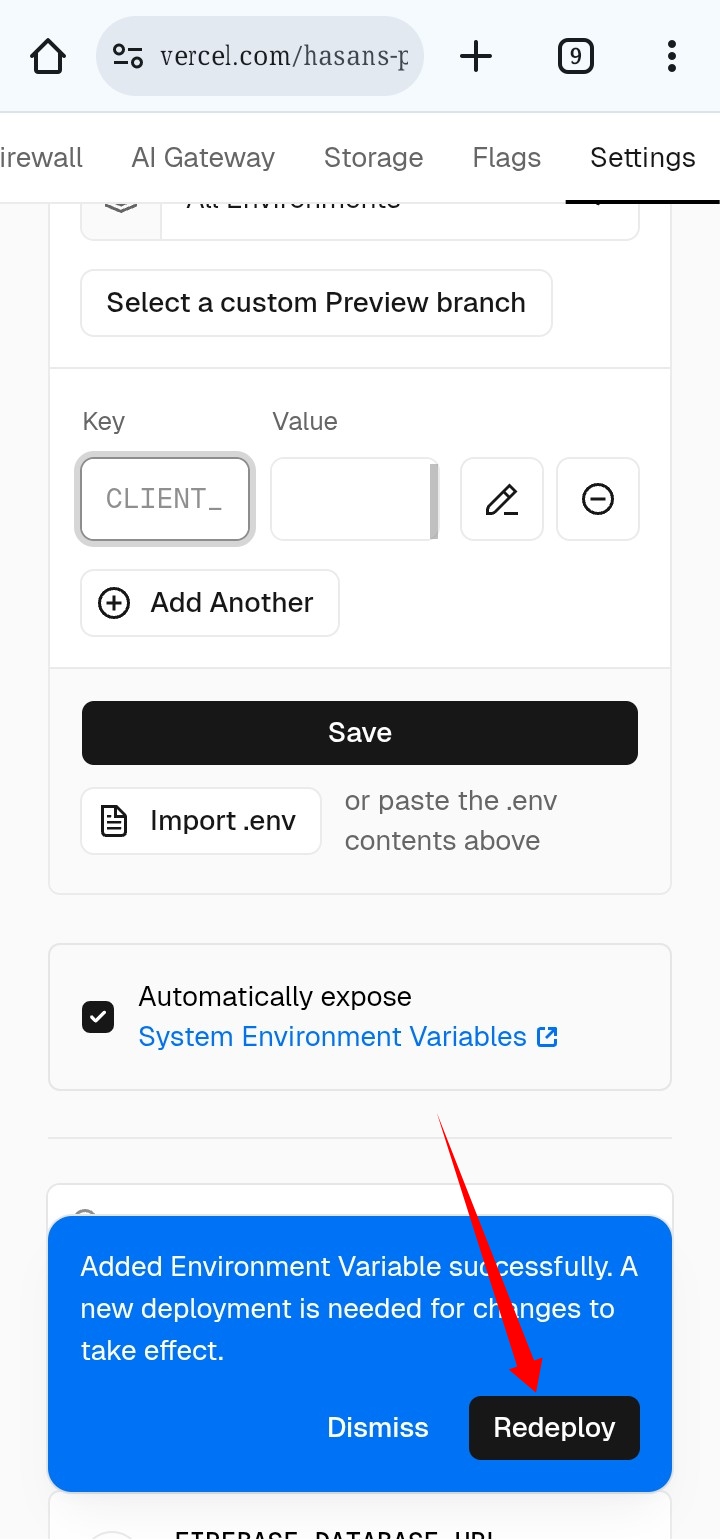720x1540 pixels.
Task: Open a new tab with plus icon
Action: click(476, 56)
